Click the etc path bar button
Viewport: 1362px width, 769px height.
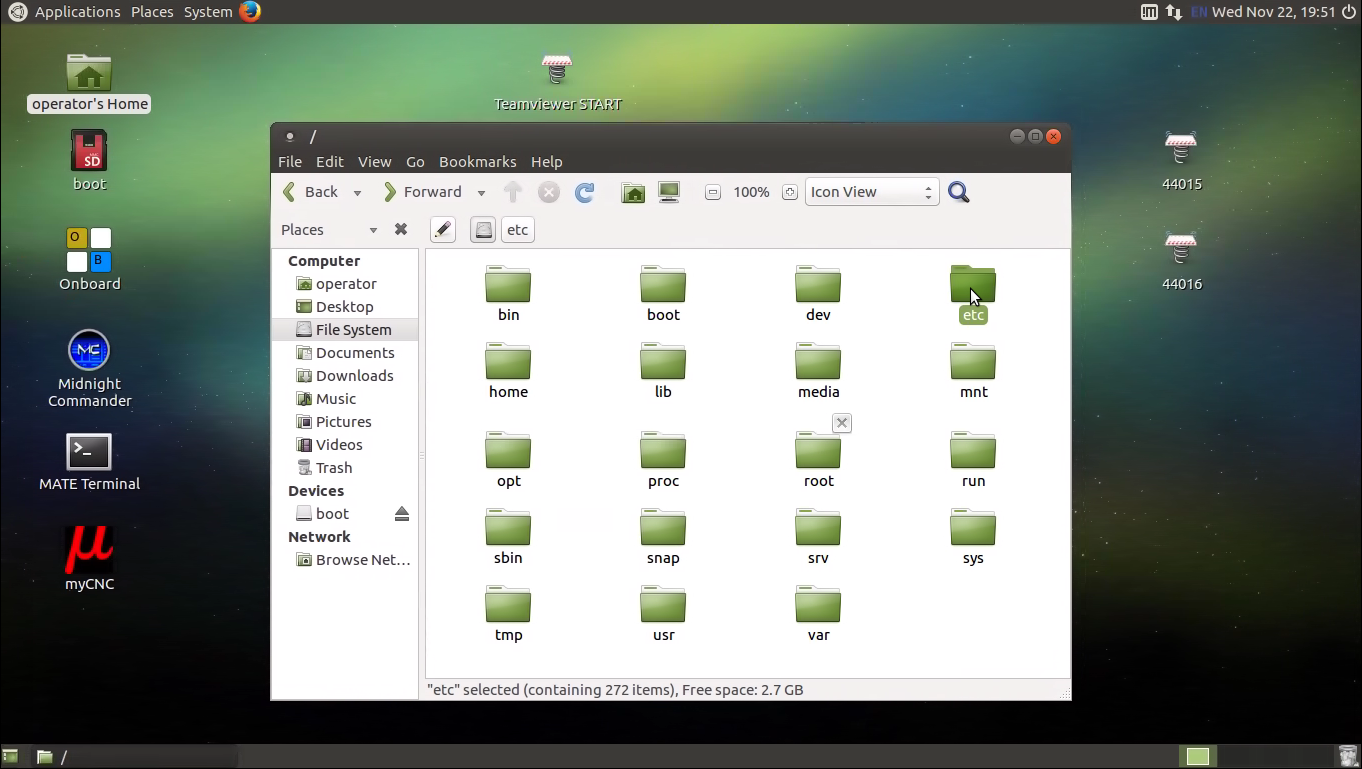pyautogui.click(x=517, y=230)
